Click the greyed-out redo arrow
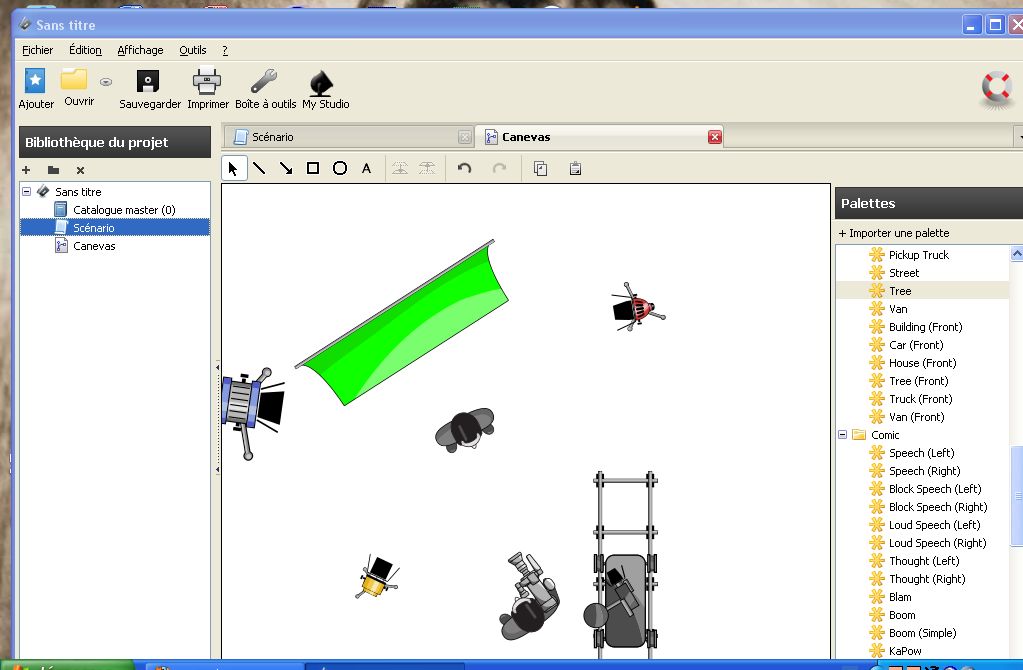1023x670 pixels. tap(500, 168)
